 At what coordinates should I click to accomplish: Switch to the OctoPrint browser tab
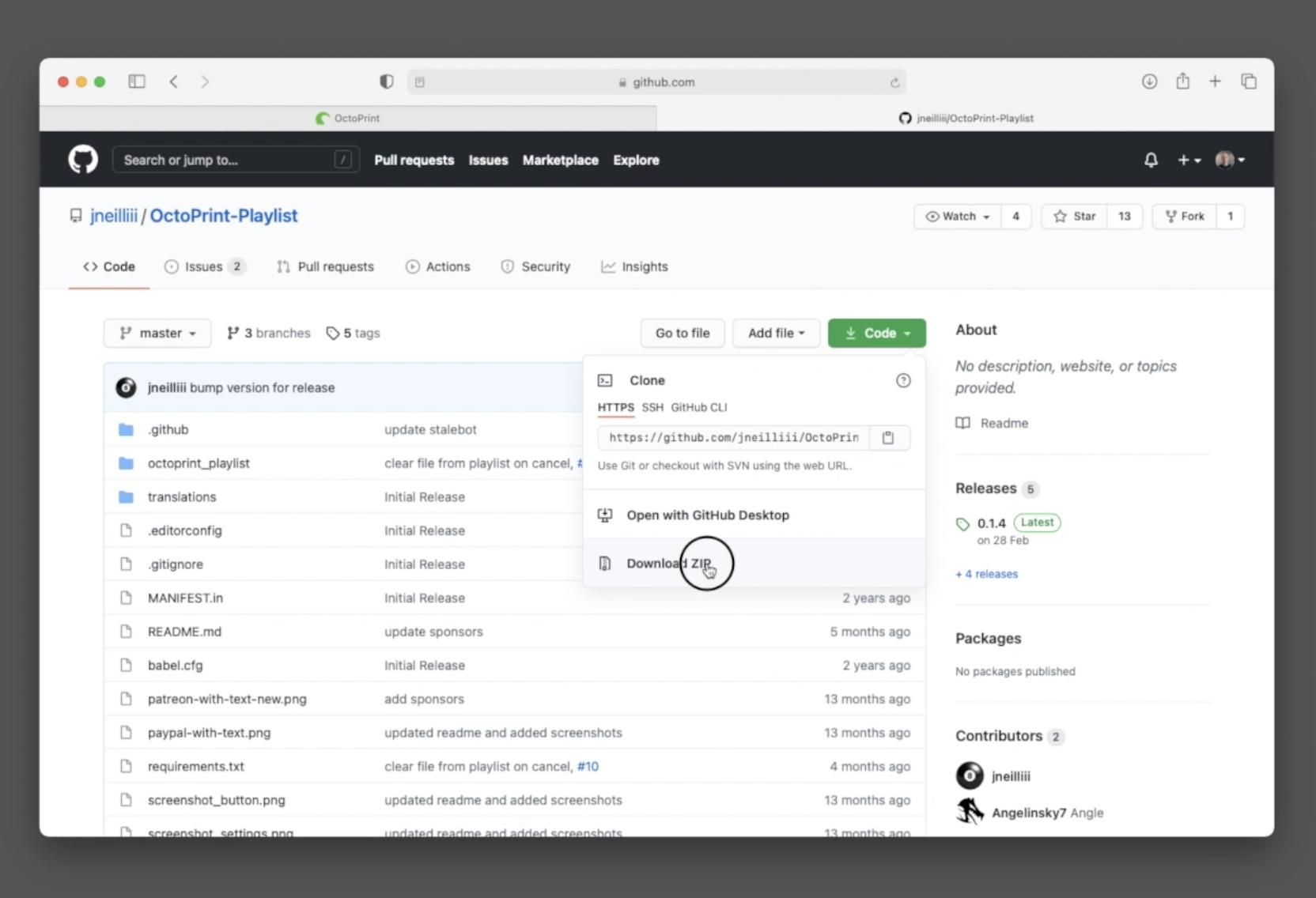[x=348, y=118]
